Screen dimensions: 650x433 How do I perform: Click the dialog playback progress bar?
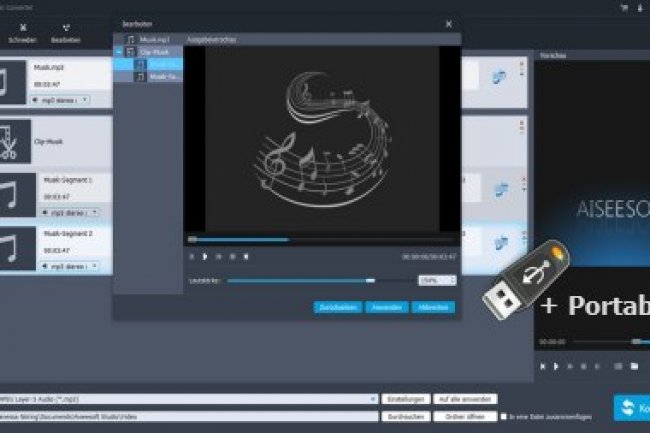321,239
